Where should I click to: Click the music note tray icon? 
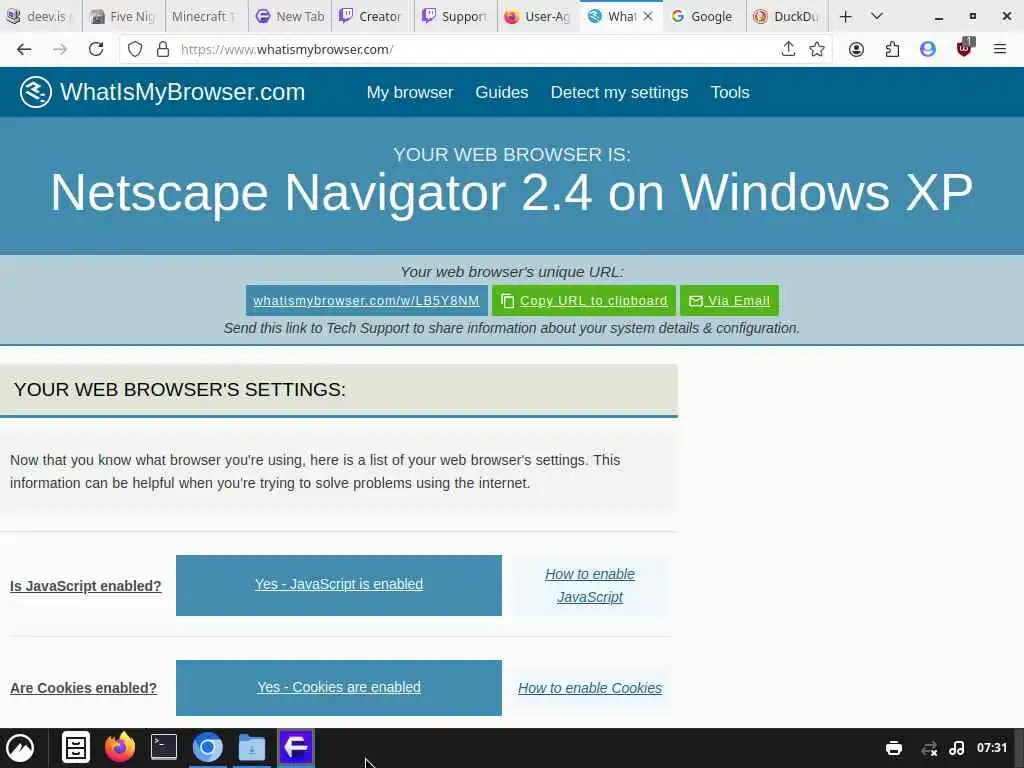coord(957,748)
